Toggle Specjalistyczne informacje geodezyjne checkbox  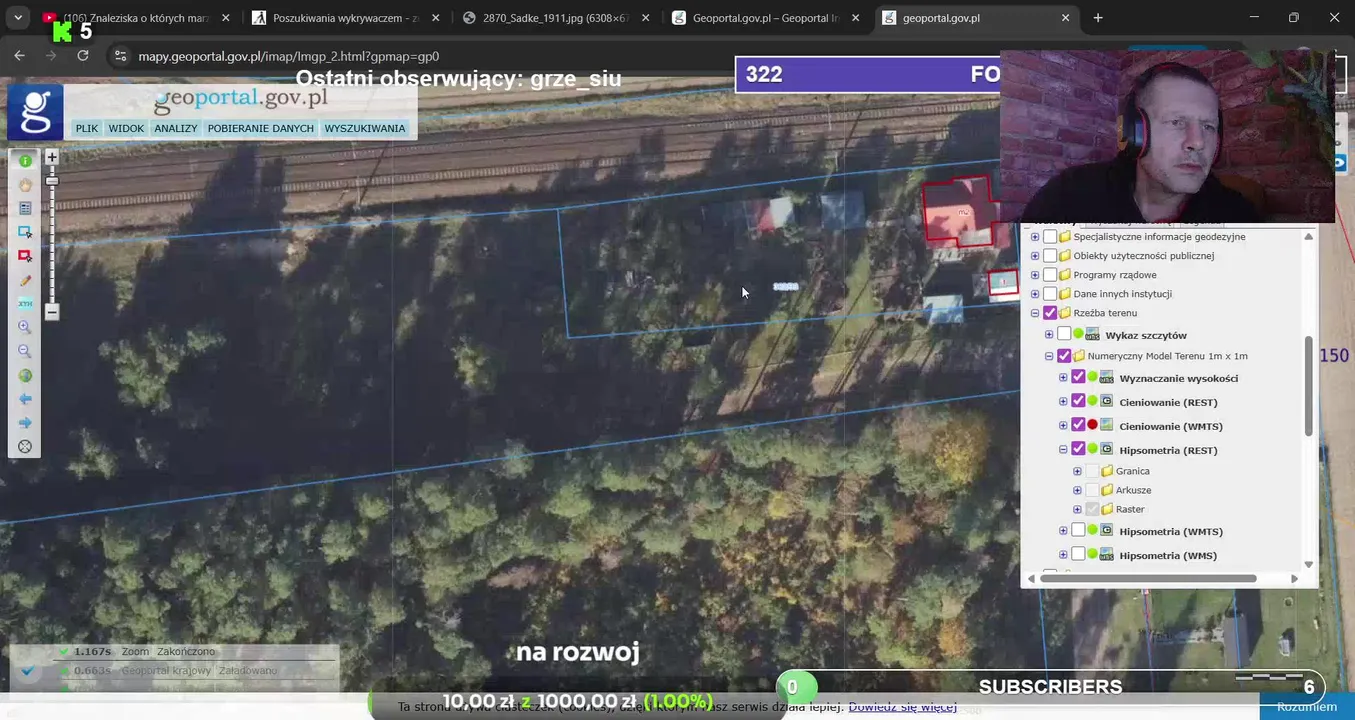click(1050, 237)
